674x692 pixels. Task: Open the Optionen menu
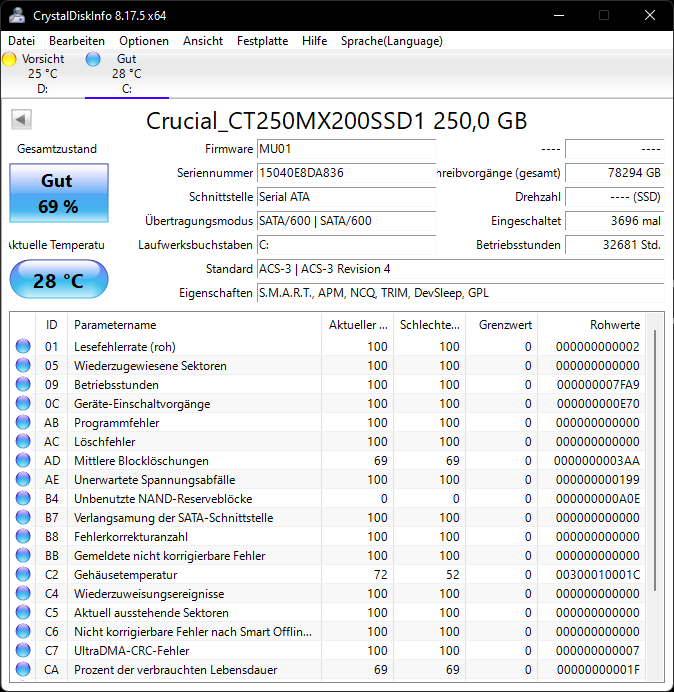point(144,41)
